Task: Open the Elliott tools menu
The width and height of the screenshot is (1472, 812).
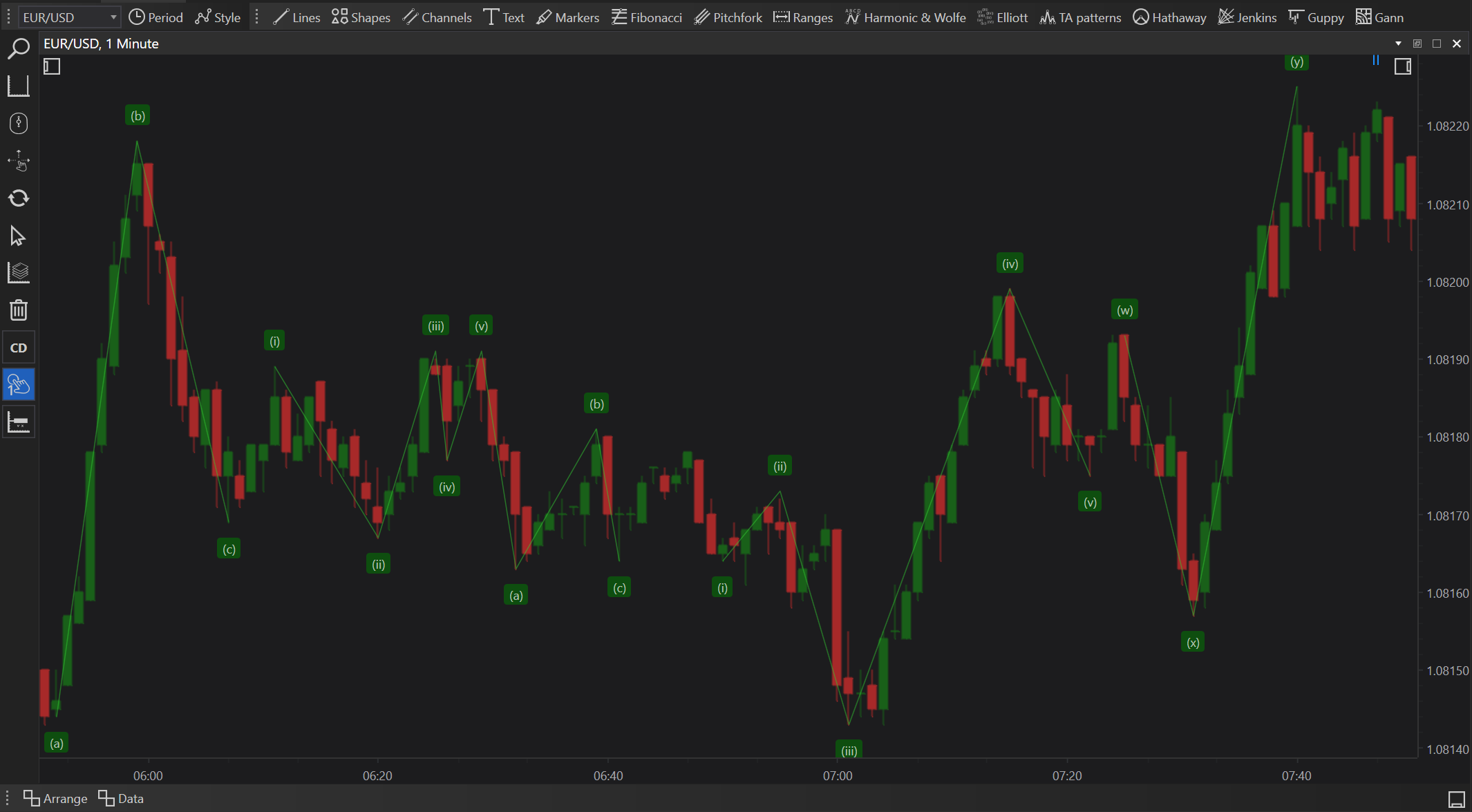Action: click(1002, 17)
